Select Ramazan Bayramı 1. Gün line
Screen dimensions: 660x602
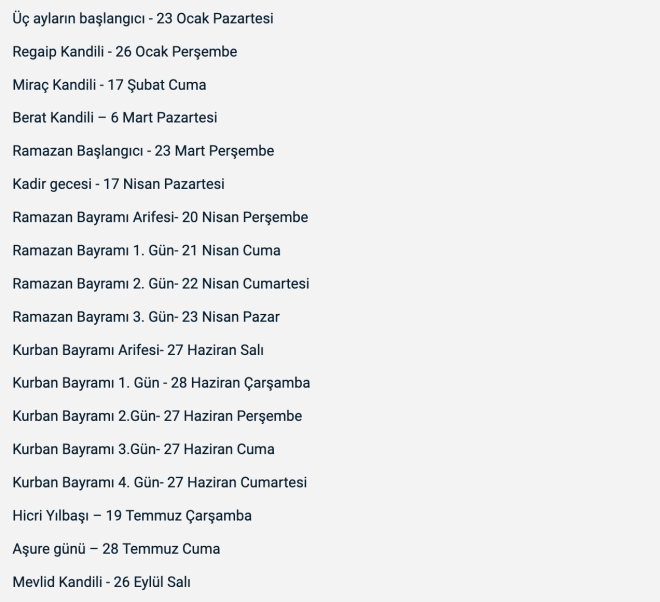(x=146, y=250)
